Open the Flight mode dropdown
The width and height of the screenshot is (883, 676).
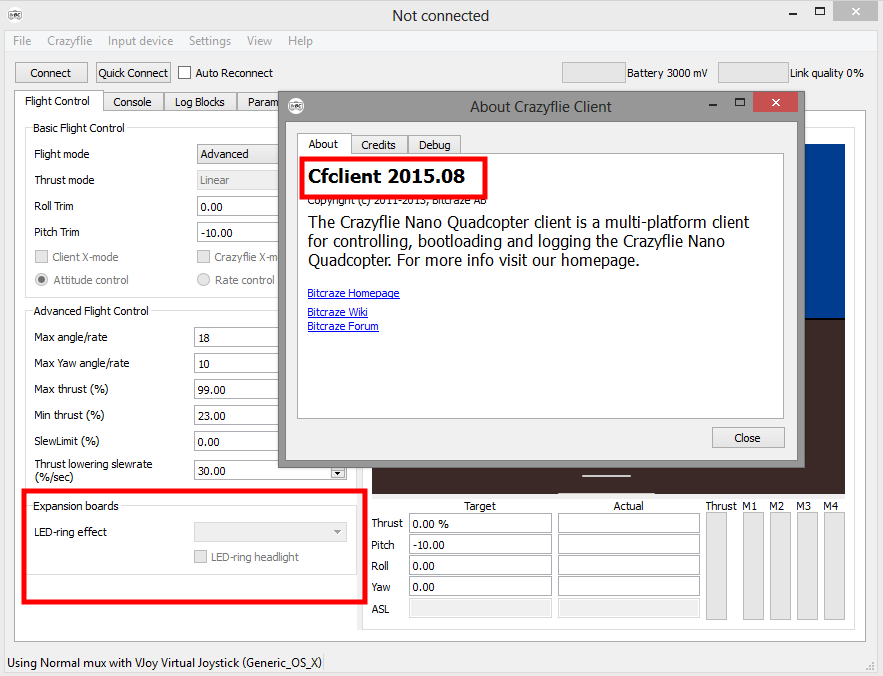238,154
